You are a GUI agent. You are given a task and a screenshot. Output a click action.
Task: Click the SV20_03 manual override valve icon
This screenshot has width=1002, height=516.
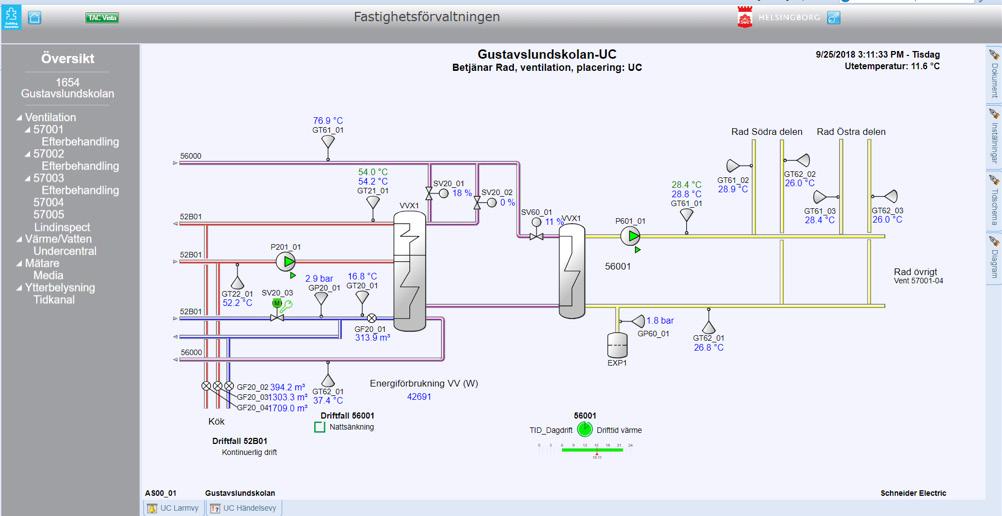(x=277, y=309)
